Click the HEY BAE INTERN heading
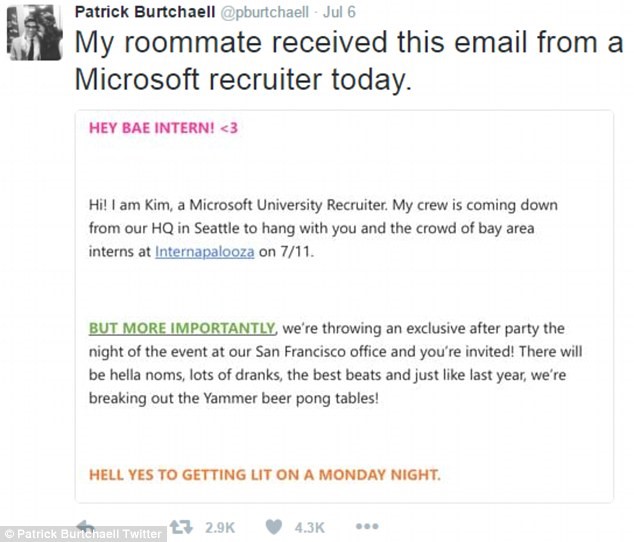Image resolution: width=634 pixels, height=542 pixels. 163,128
